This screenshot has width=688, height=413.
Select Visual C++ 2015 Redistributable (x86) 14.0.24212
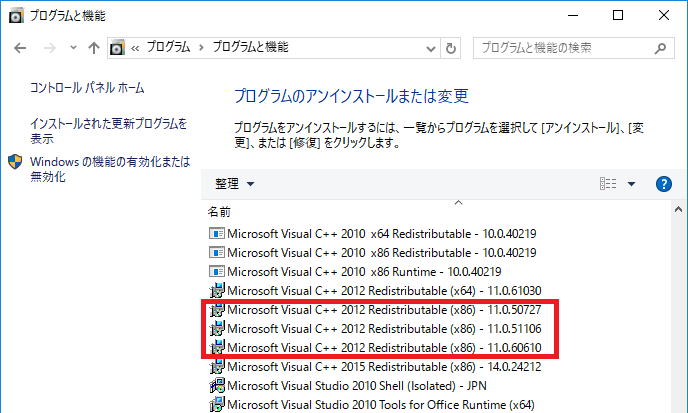point(384,366)
